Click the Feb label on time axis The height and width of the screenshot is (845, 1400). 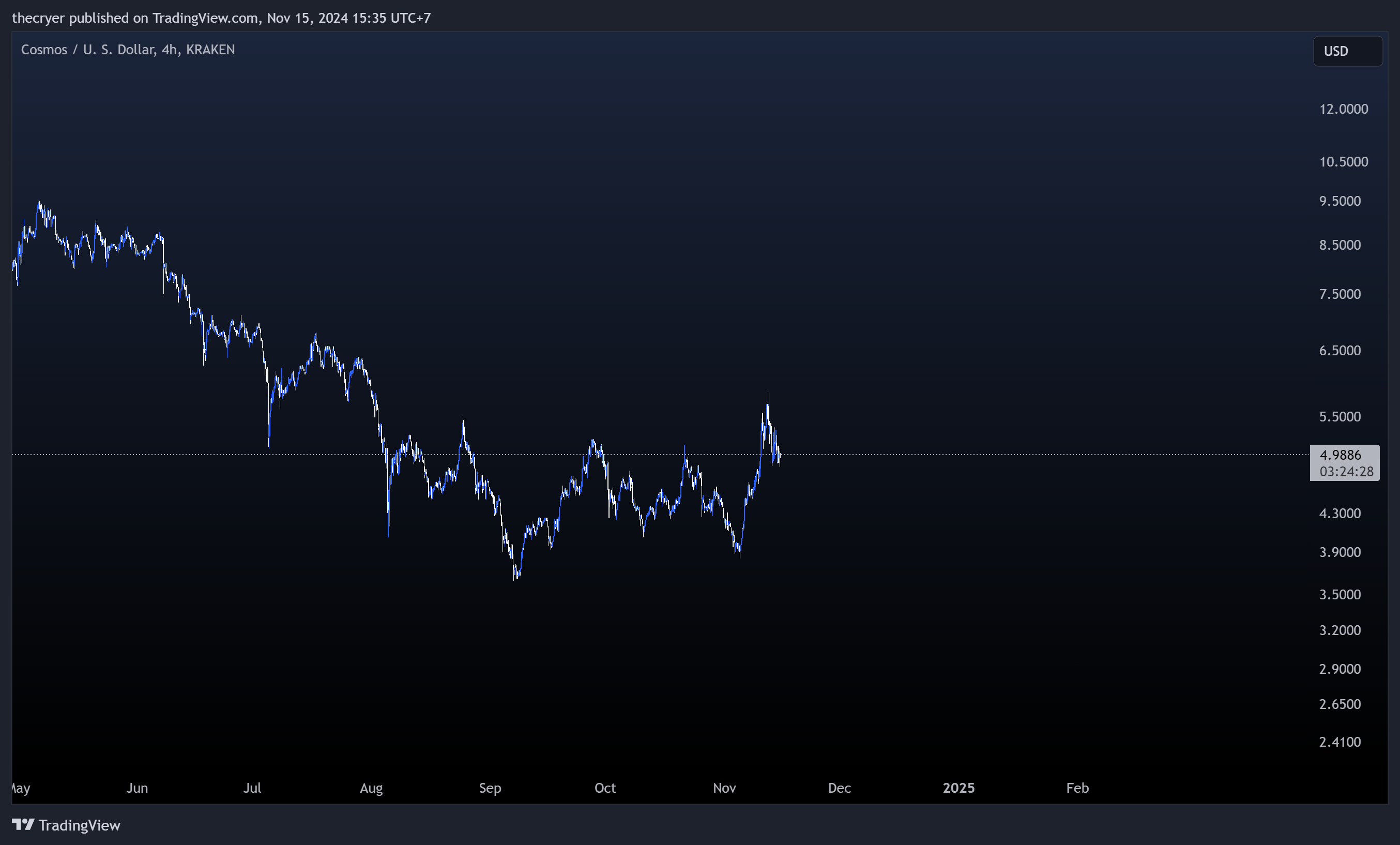(x=1077, y=788)
